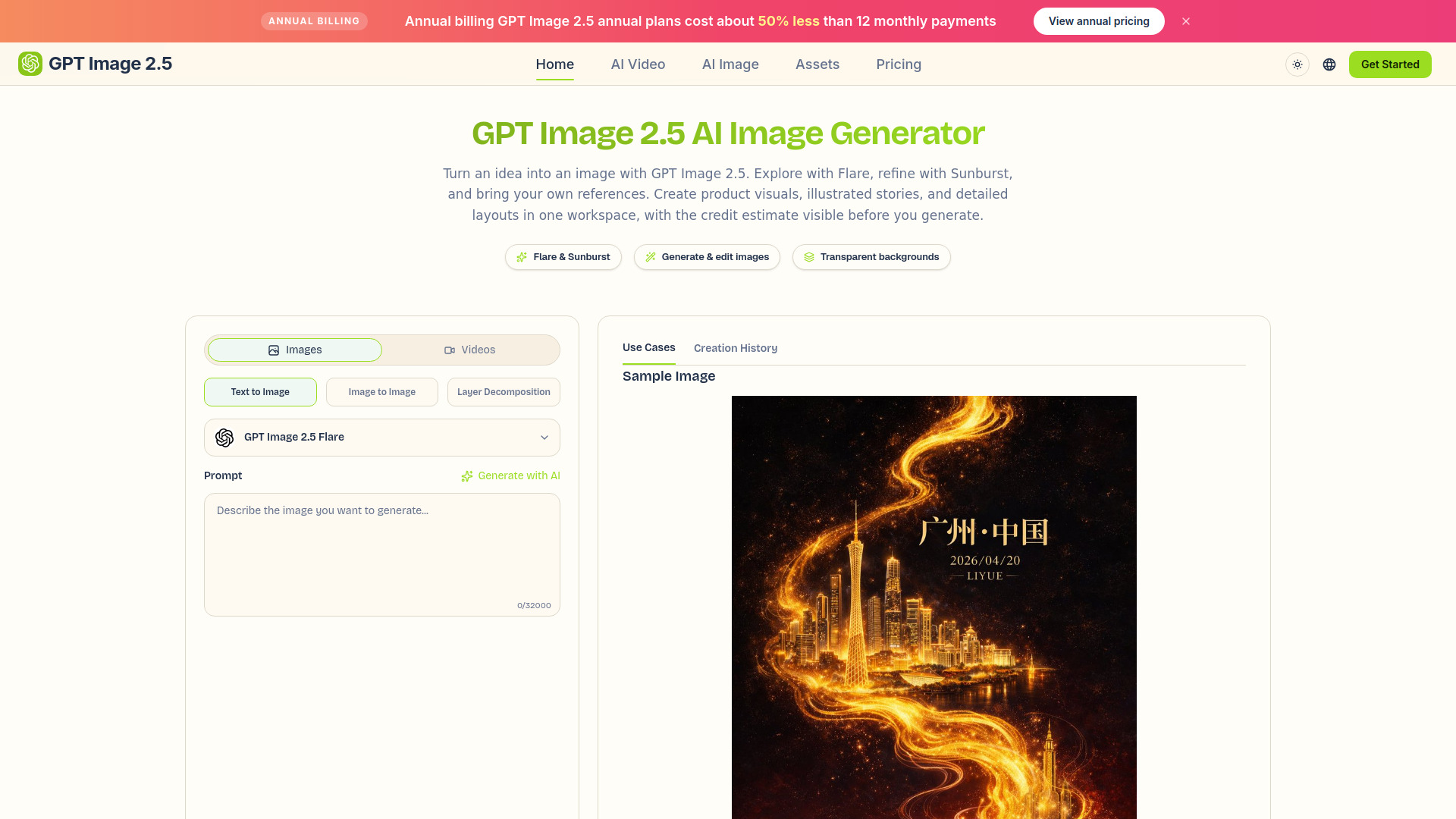The width and height of the screenshot is (1456, 819).
Task: Click the sparkle icon on Flare & Sunburst
Action: click(522, 257)
